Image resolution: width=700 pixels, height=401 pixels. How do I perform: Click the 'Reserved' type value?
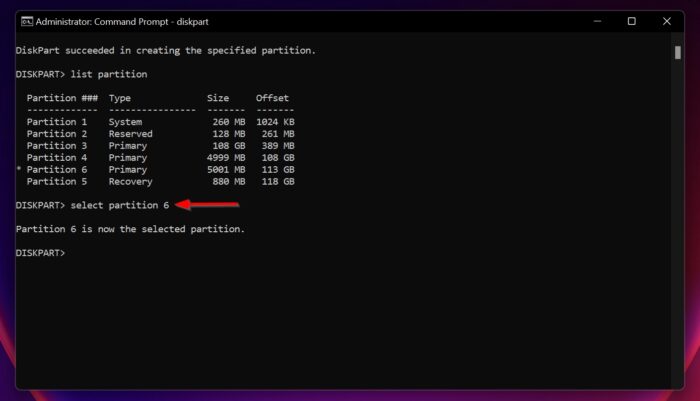coord(131,134)
